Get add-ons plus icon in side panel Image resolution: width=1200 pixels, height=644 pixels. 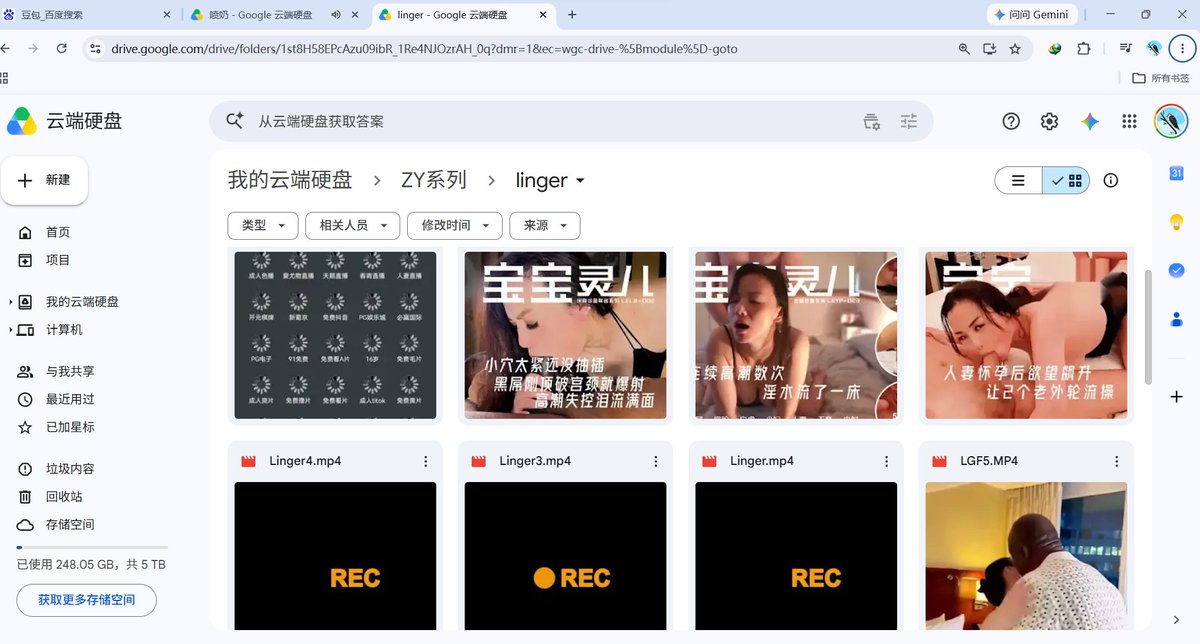(x=1177, y=397)
